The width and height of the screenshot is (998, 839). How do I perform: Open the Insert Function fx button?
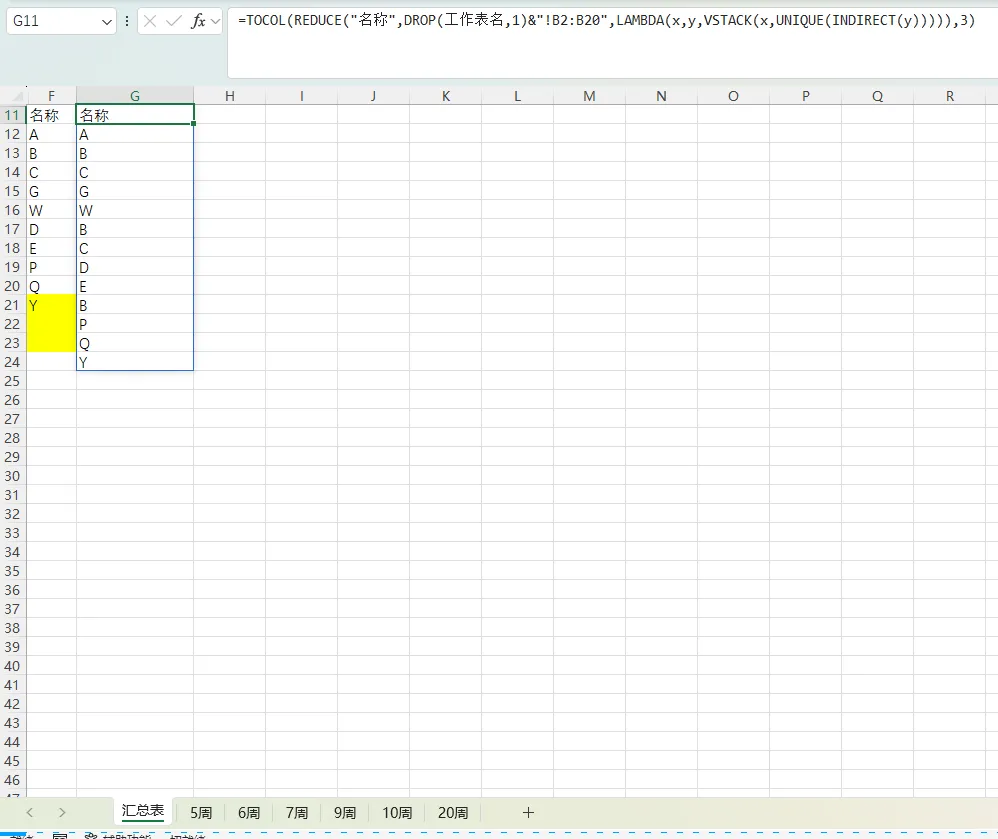pos(199,21)
